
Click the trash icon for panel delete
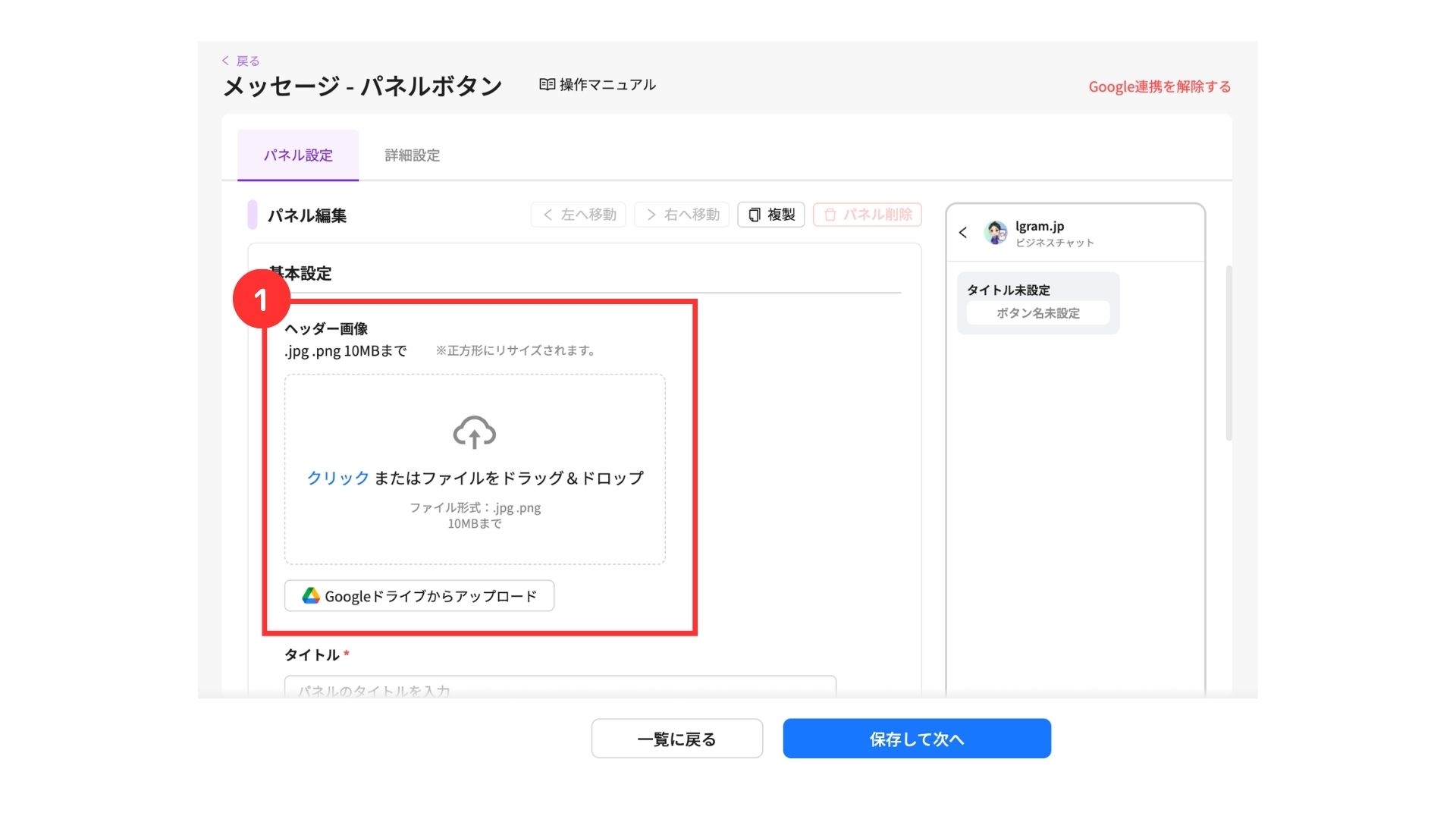830,215
